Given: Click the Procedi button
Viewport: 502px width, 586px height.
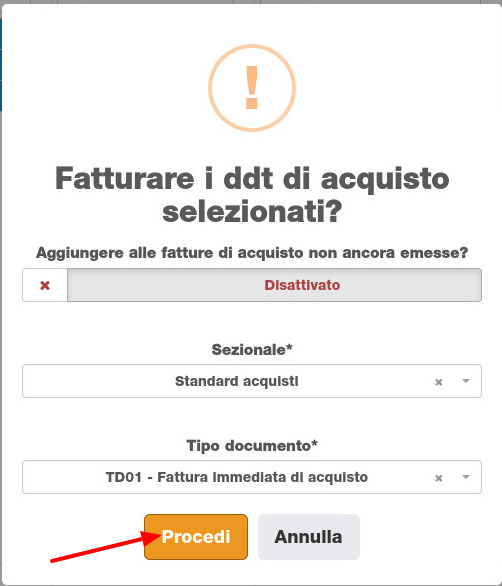Looking at the screenshot, I should tap(196, 537).
